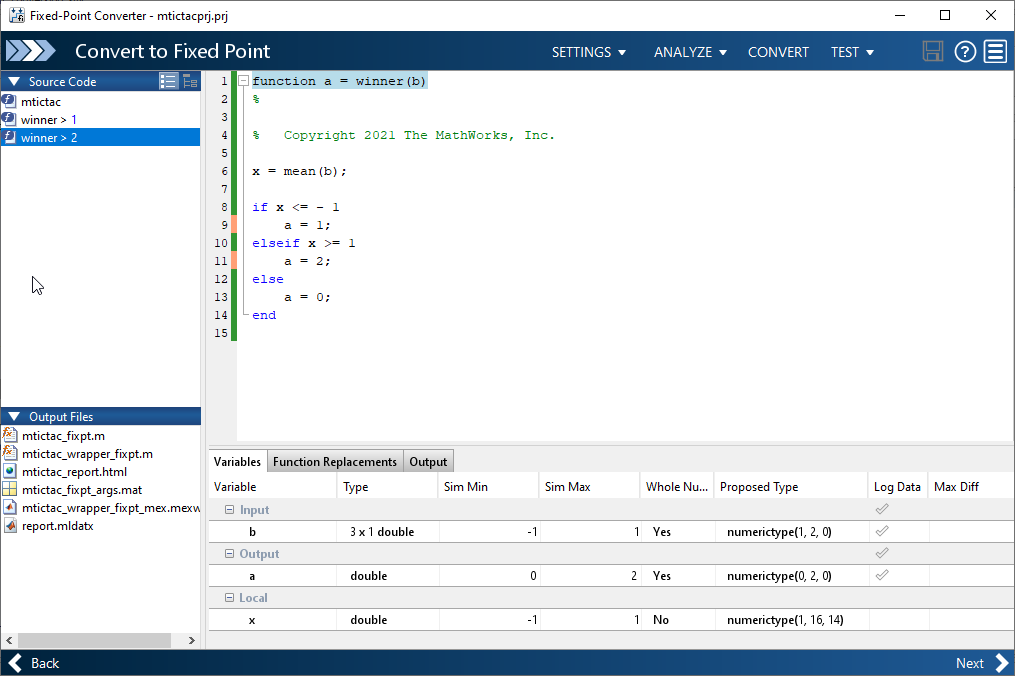Viewport: 1015px width, 676px height.
Task: Click the Save project icon
Action: tap(933, 51)
